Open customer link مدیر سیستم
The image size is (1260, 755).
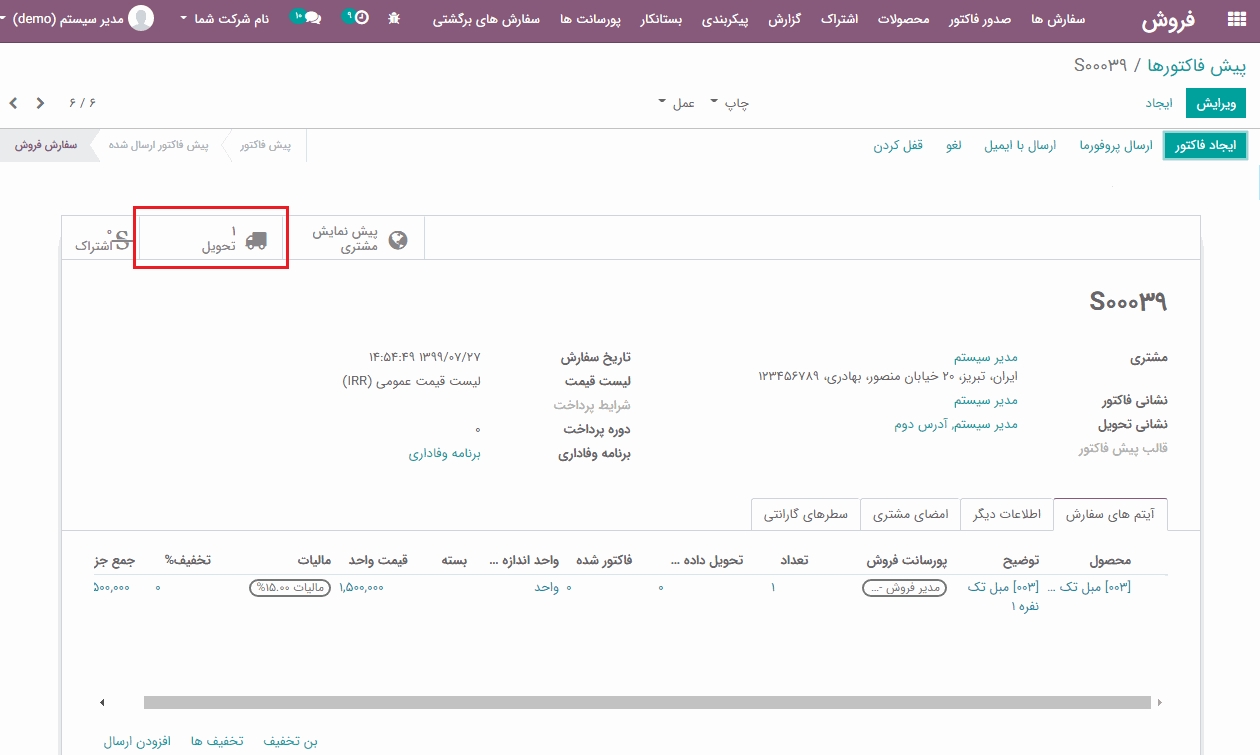[x=985, y=357]
